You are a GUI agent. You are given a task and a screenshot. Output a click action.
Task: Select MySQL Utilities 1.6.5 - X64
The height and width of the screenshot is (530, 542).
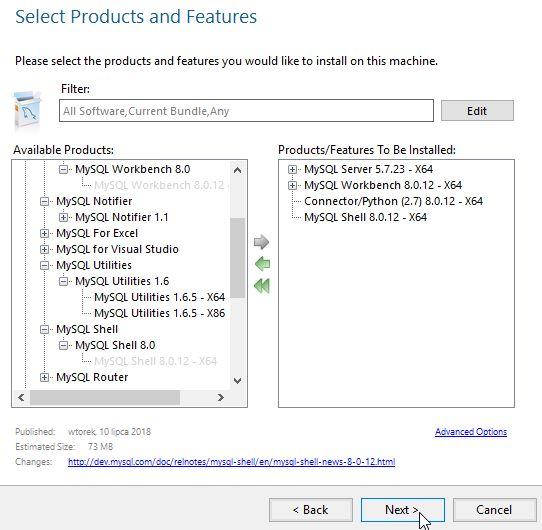(x=159, y=297)
